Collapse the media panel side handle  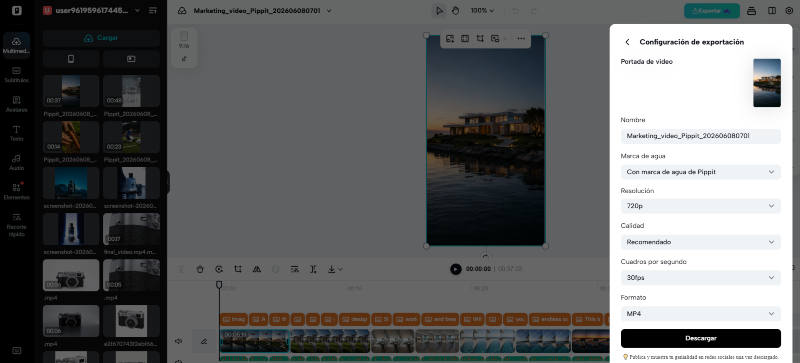[168, 182]
